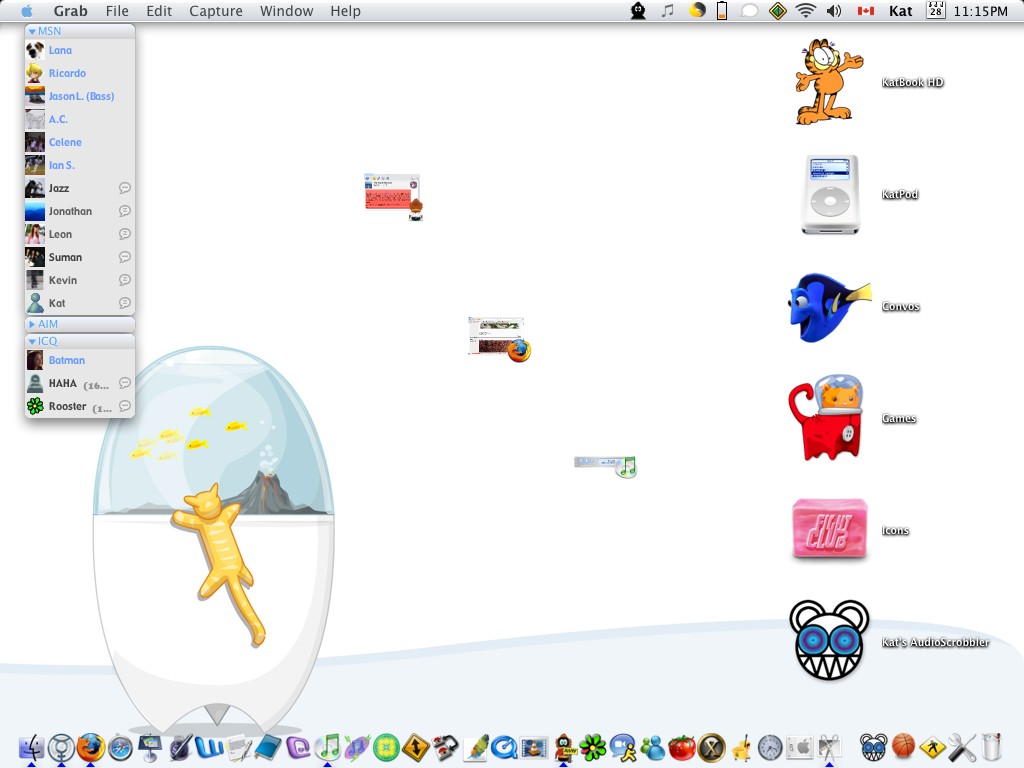Click the volume speaker icon in menu bar
1024x768 pixels.
pyautogui.click(x=834, y=11)
